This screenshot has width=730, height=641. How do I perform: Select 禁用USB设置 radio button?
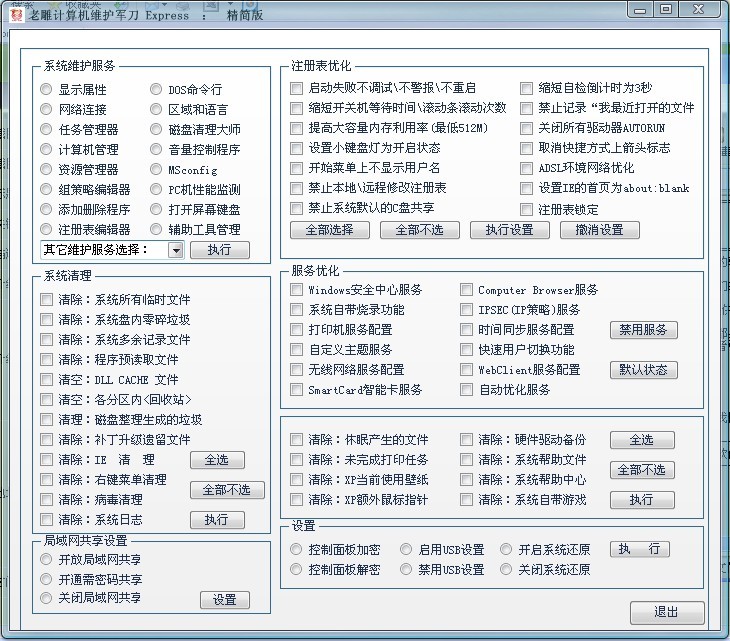[x=407, y=570]
